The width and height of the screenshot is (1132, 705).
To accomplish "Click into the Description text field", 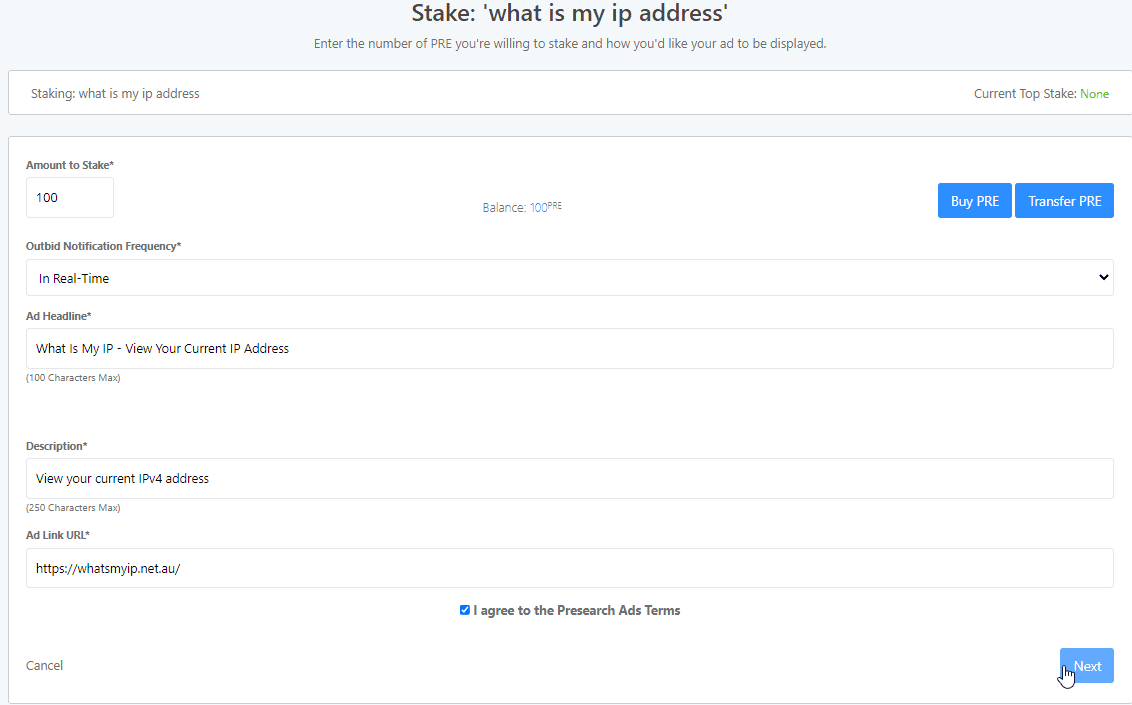I will [x=570, y=478].
